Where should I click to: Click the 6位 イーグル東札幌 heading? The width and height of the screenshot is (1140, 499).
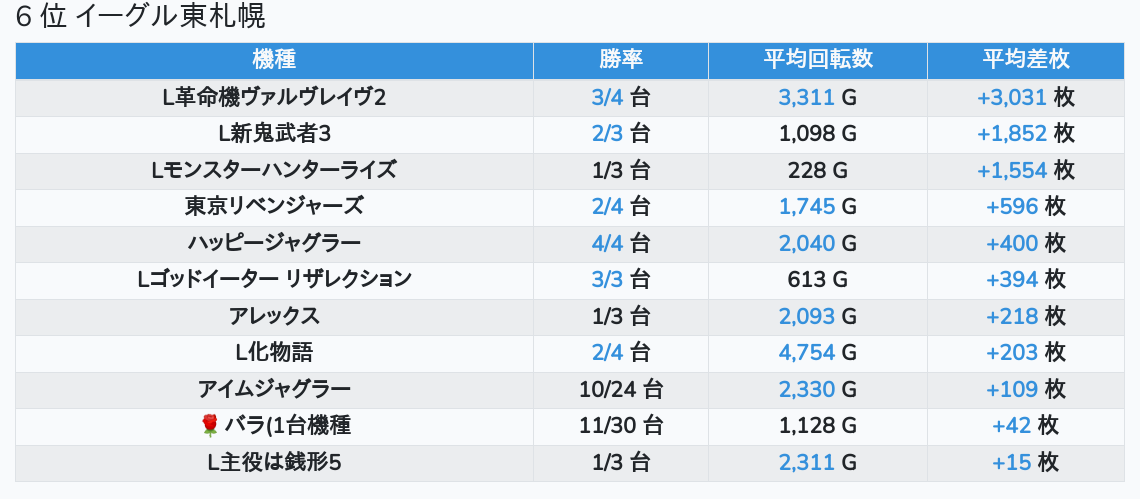coord(141,17)
